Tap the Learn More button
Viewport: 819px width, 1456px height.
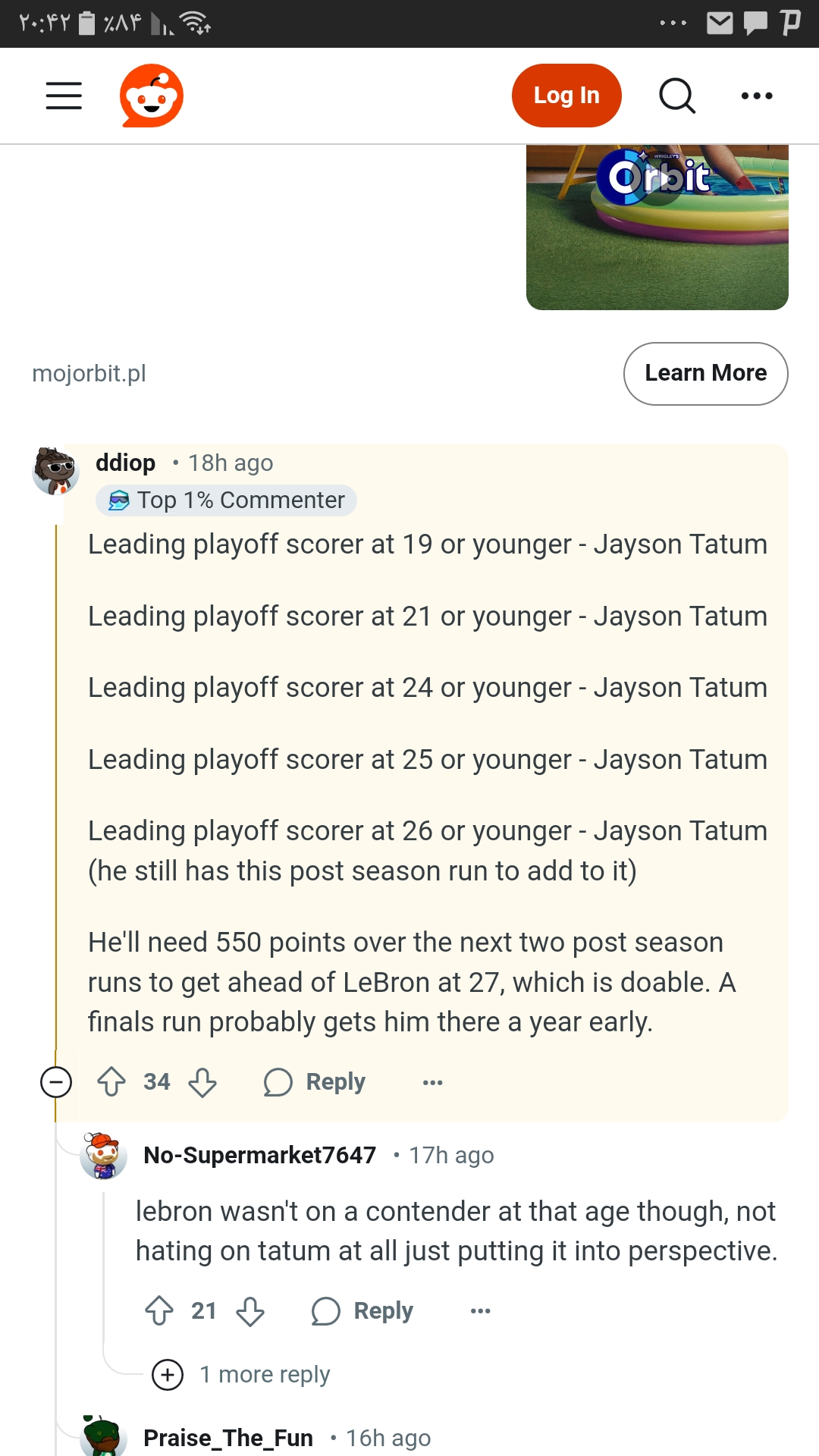pos(705,373)
